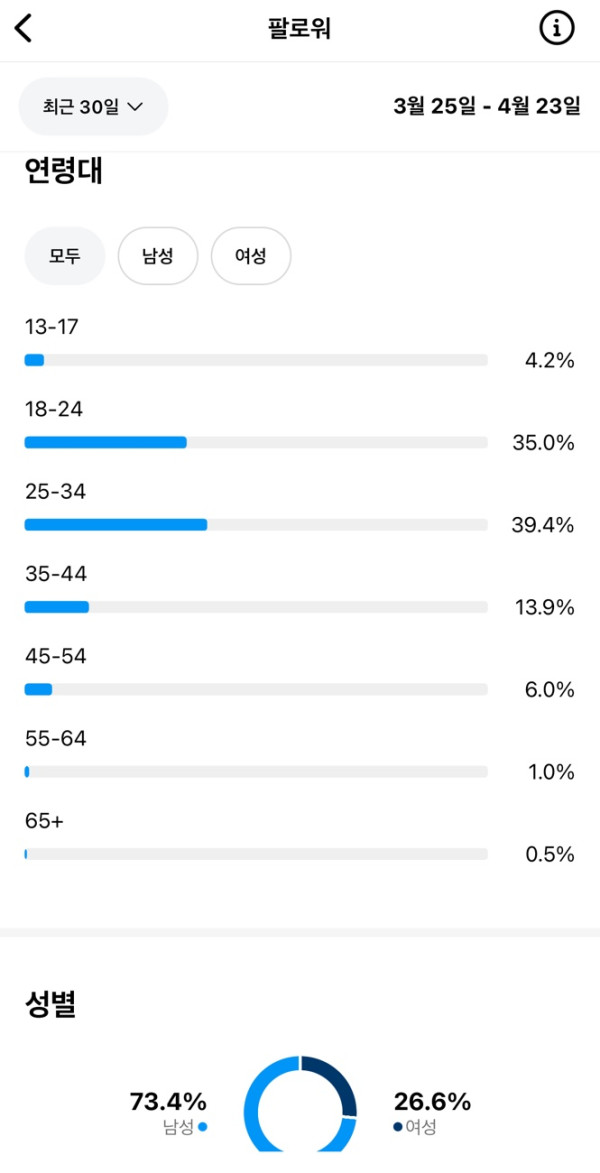Tap the 13-17 age group bar
Screen dimensions: 600x1173
click(255, 360)
